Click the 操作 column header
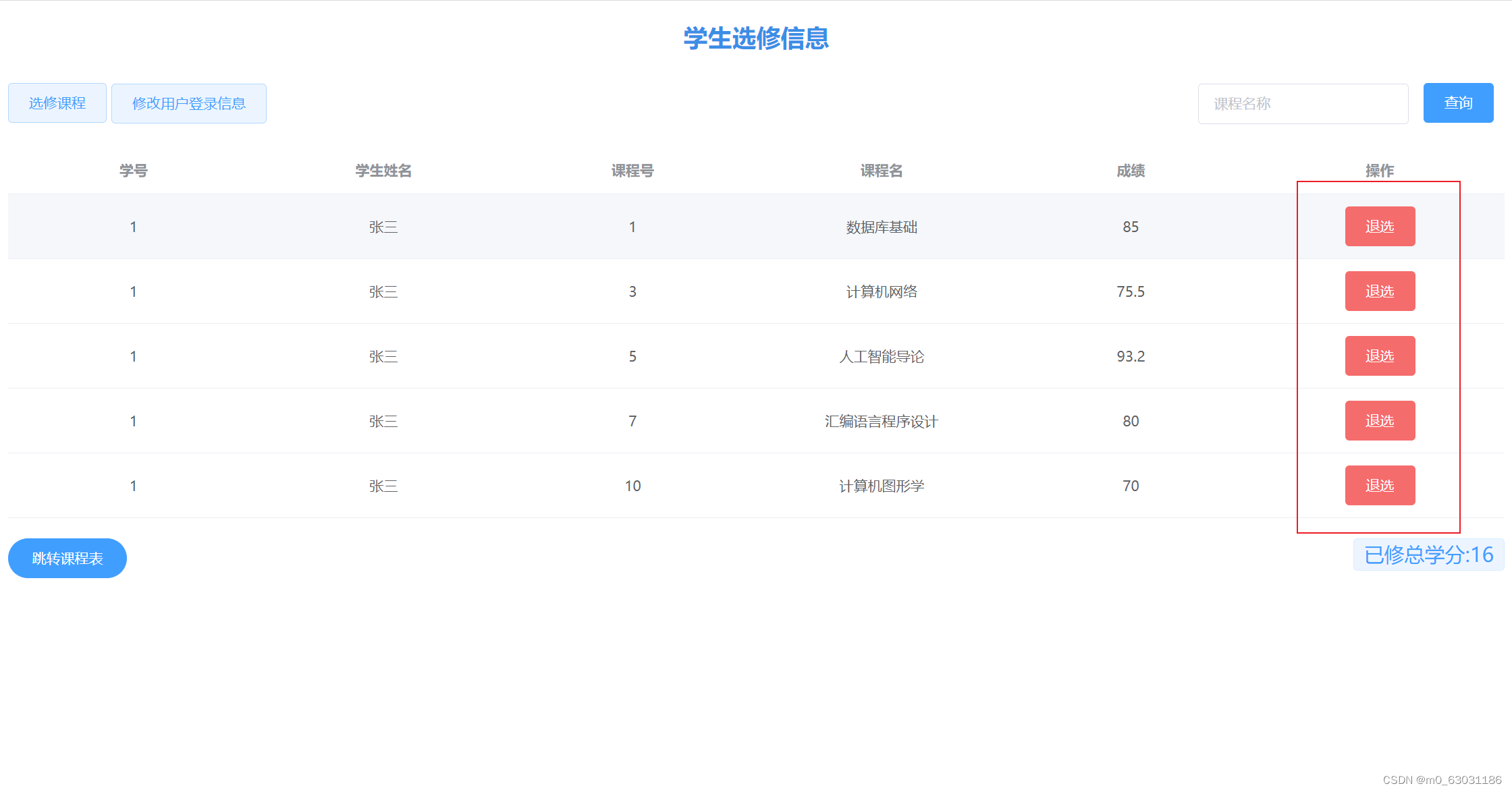Screen dimensions: 1512x792 pos(1379,171)
